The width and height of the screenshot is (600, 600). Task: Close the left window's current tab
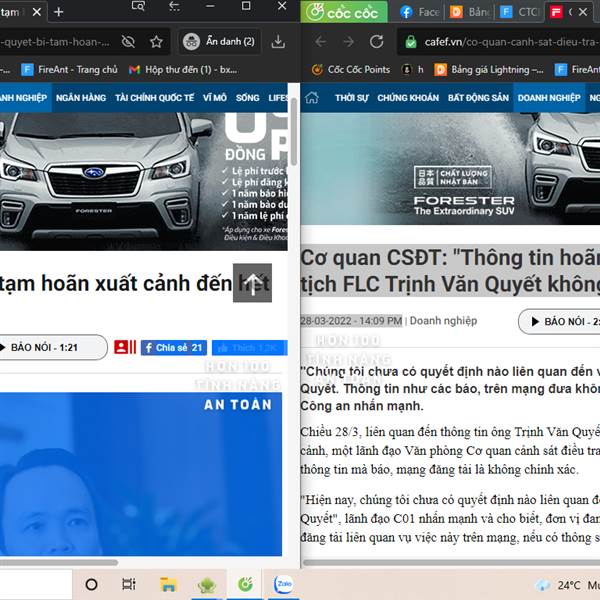pyautogui.click(x=37, y=12)
